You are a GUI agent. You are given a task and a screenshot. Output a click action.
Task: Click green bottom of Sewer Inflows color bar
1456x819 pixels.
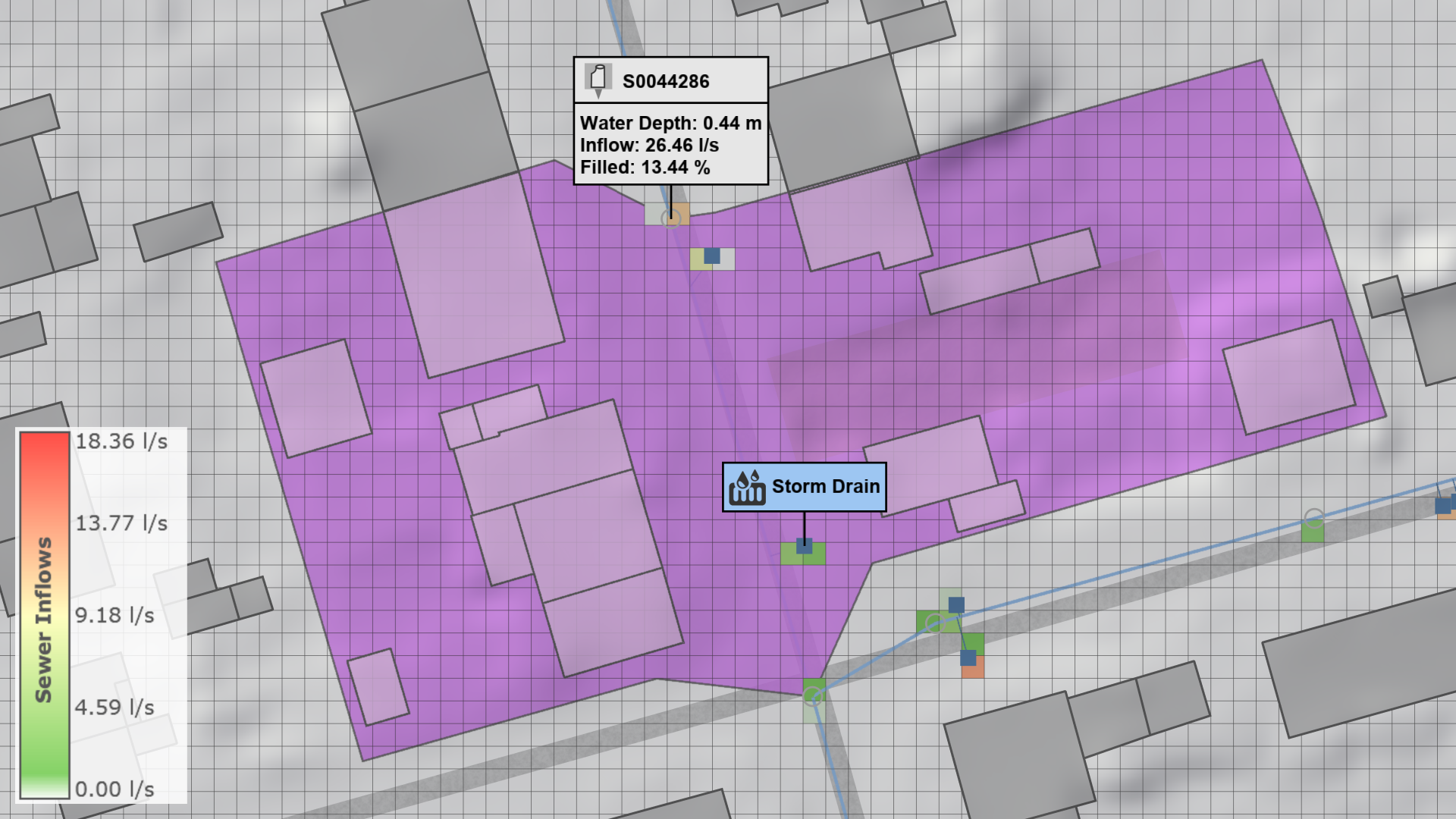coord(44,781)
